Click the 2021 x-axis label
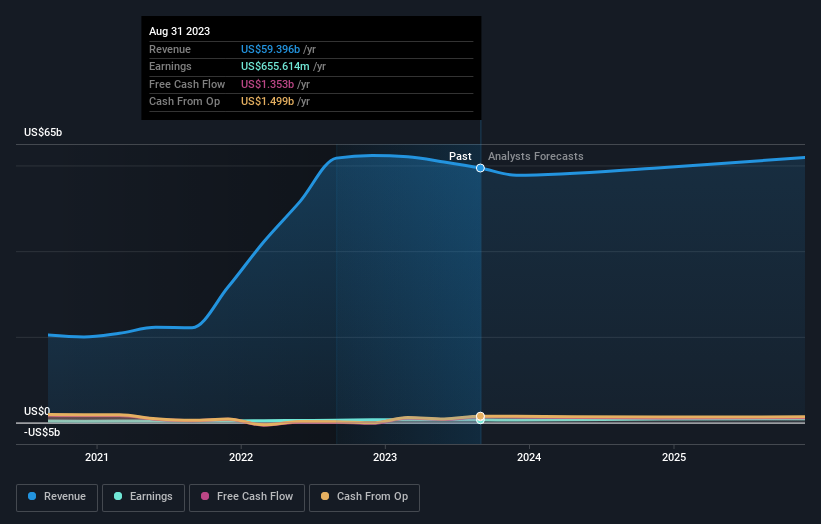Screen dimensions: 821x524 tap(97, 457)
